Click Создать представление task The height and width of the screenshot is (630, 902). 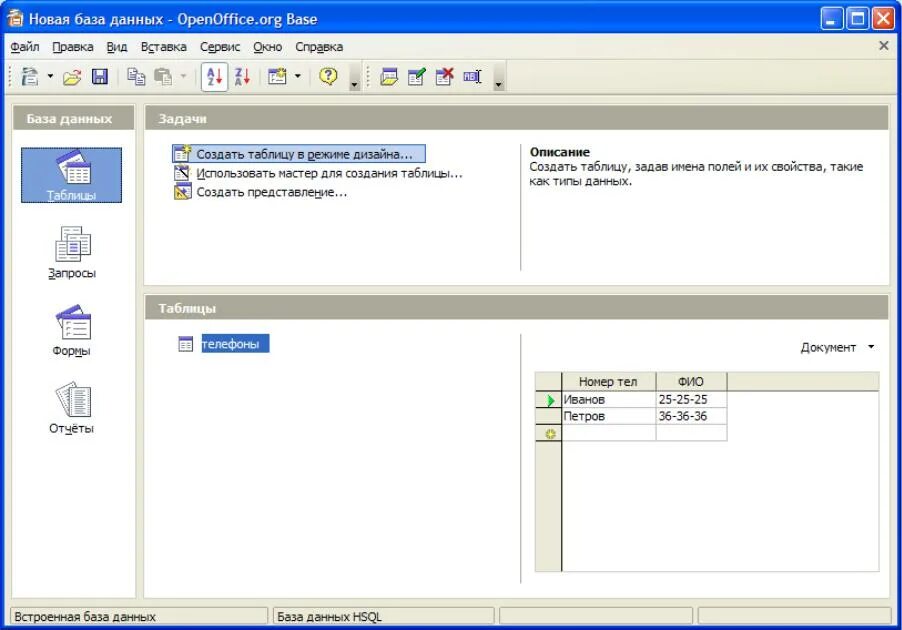[x=261, y=192]
